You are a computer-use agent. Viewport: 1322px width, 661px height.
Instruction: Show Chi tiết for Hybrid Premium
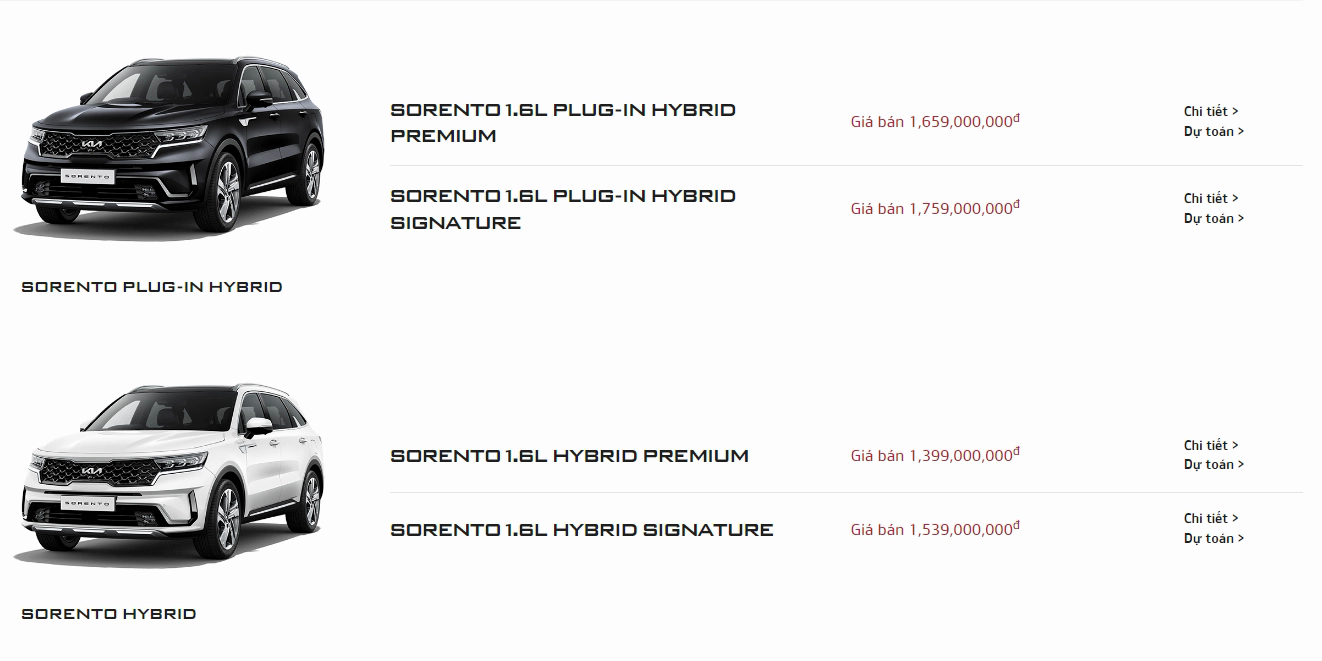pos(1211,446)
